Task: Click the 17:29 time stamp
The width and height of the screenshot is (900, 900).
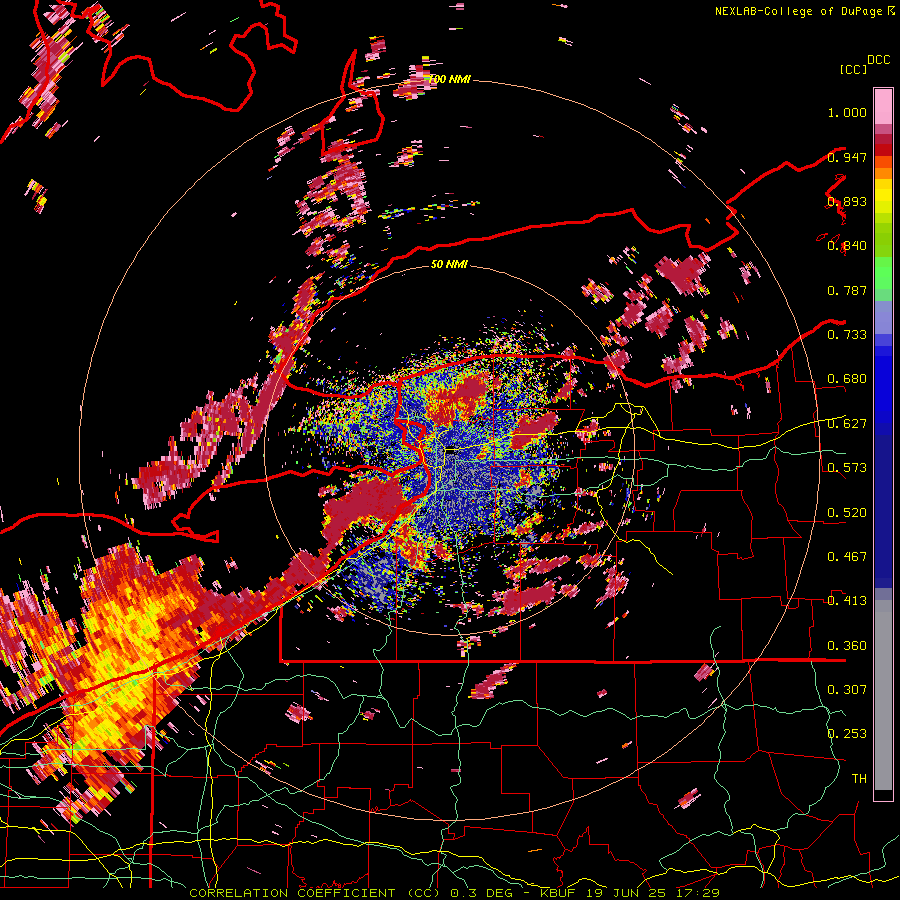Action: (x=697, y=893)
